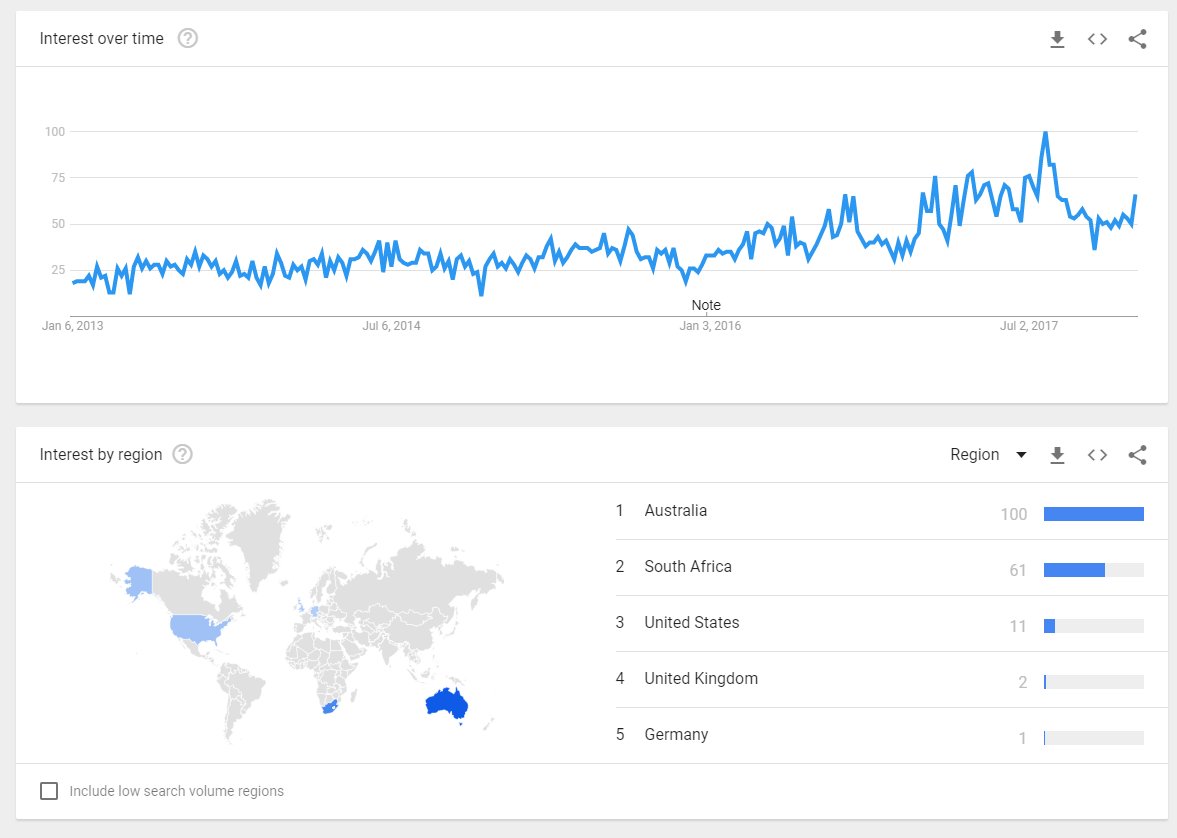The height and width of the screenshot is (838, 1177).
Task: Download the Interest by region data
Action: [x=1057, y=455]
